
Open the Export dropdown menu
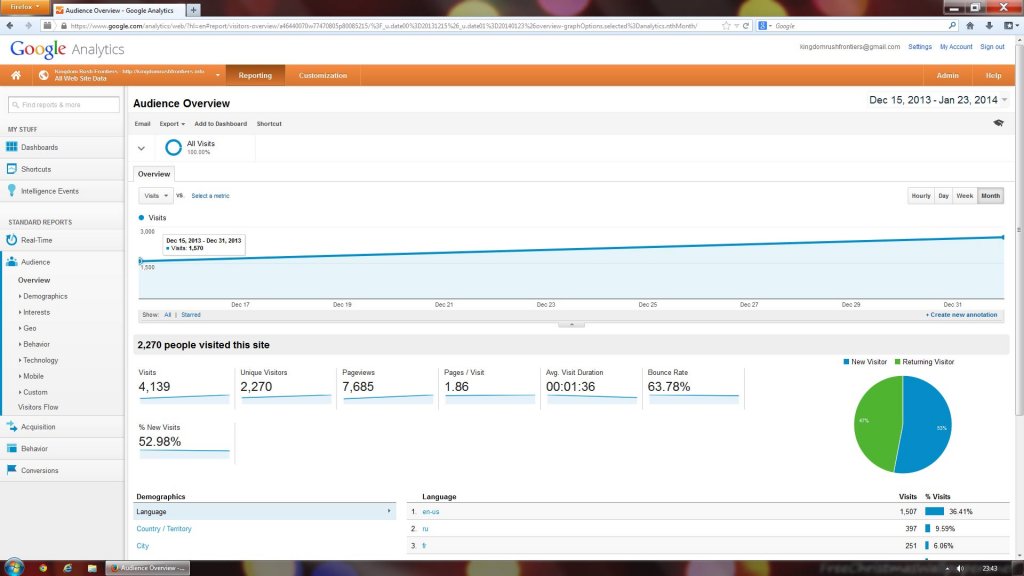172,123
